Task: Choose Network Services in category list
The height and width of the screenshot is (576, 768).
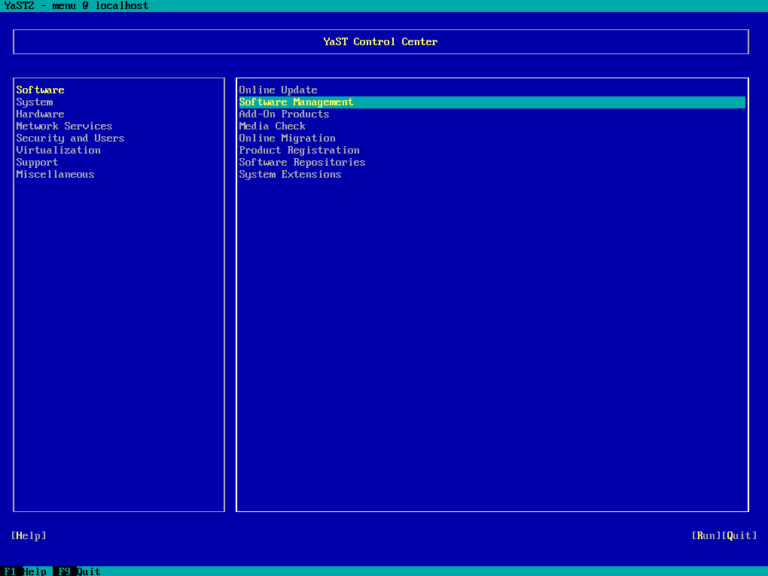Action: pos(64,126)
